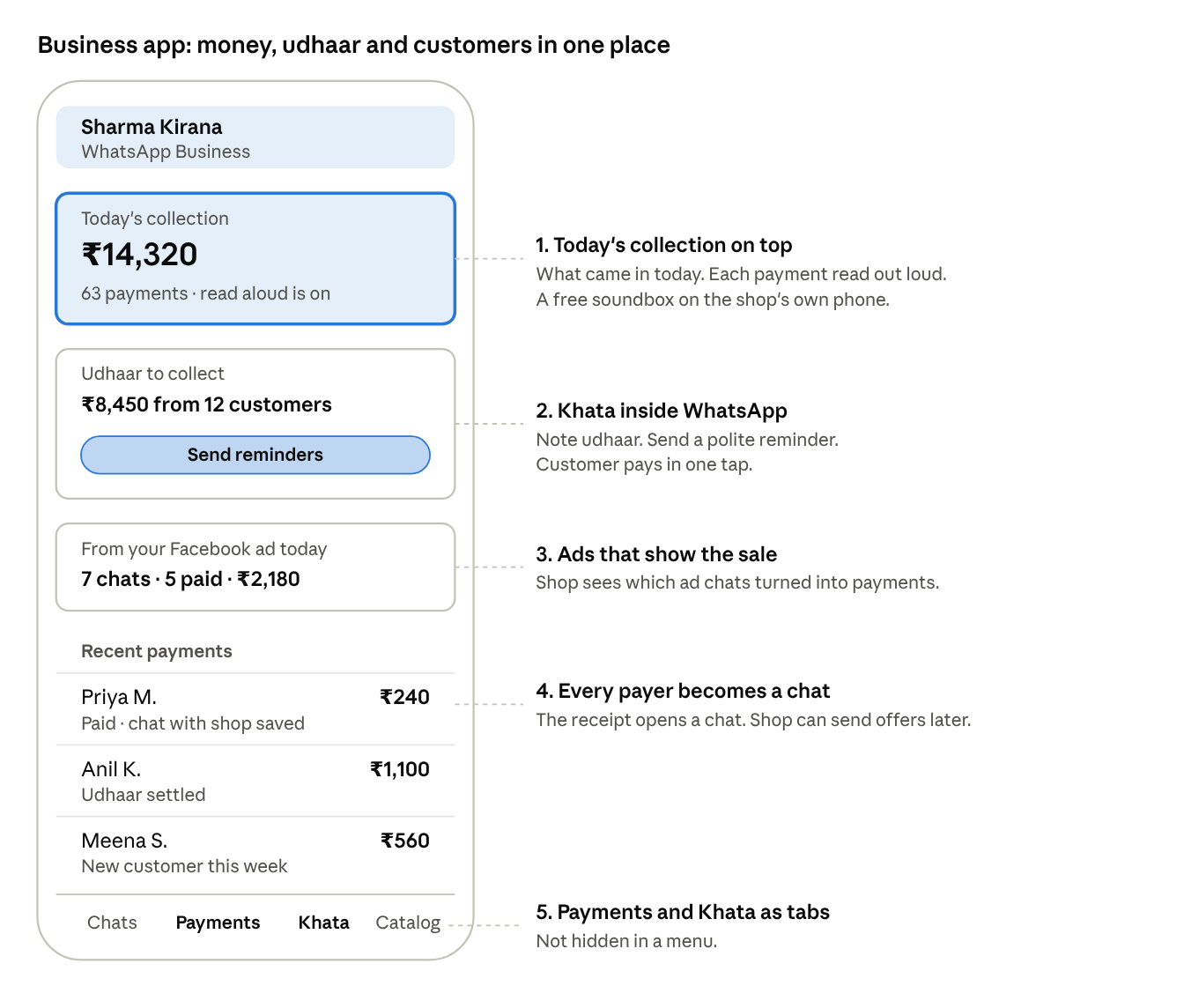Viewport: 1184px width, 1008px height.
Task: Click the ₹240 amount for Priya M.
Action: 404,697
